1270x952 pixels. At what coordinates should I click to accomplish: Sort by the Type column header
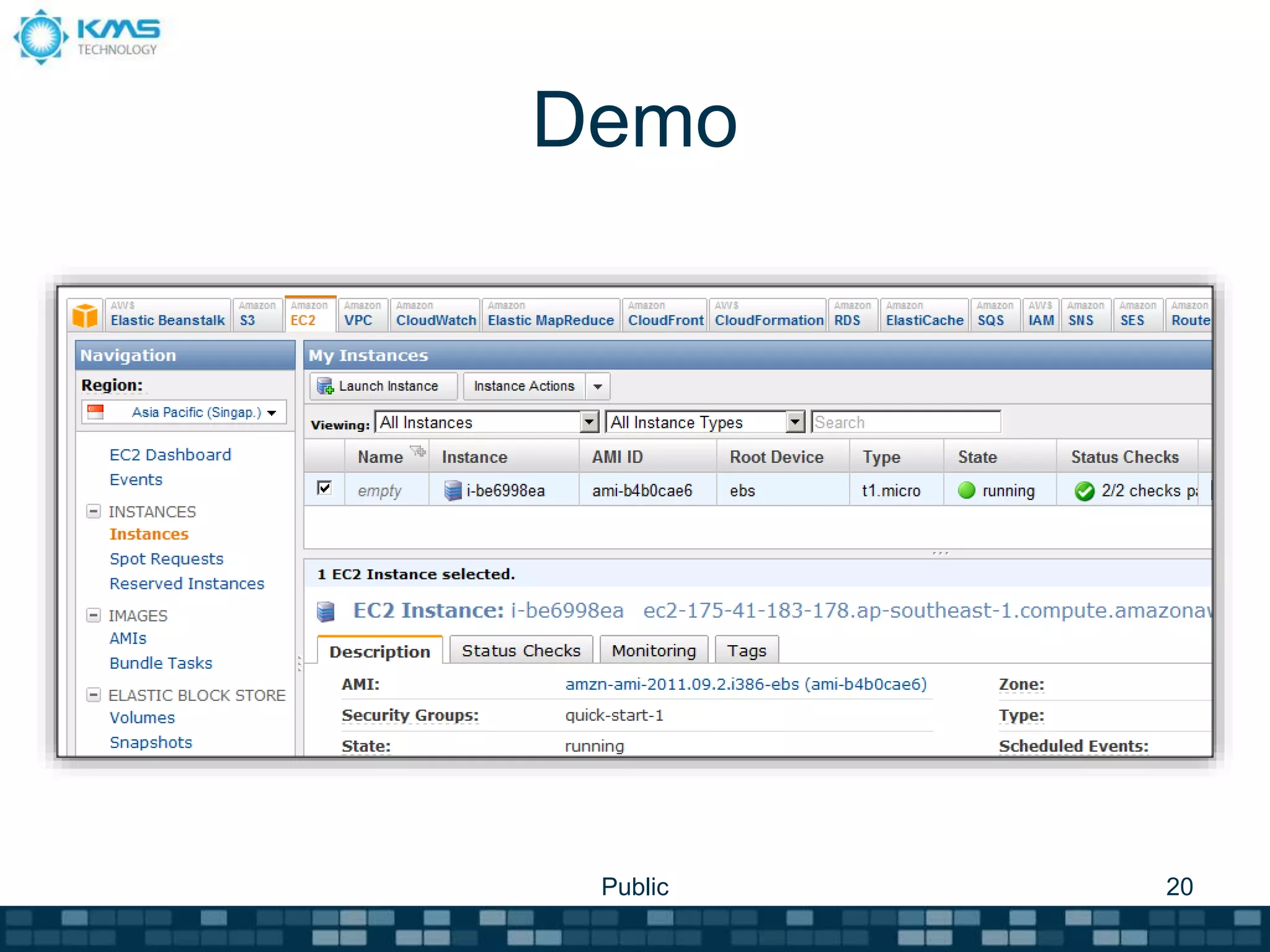(x=897, y=457)
